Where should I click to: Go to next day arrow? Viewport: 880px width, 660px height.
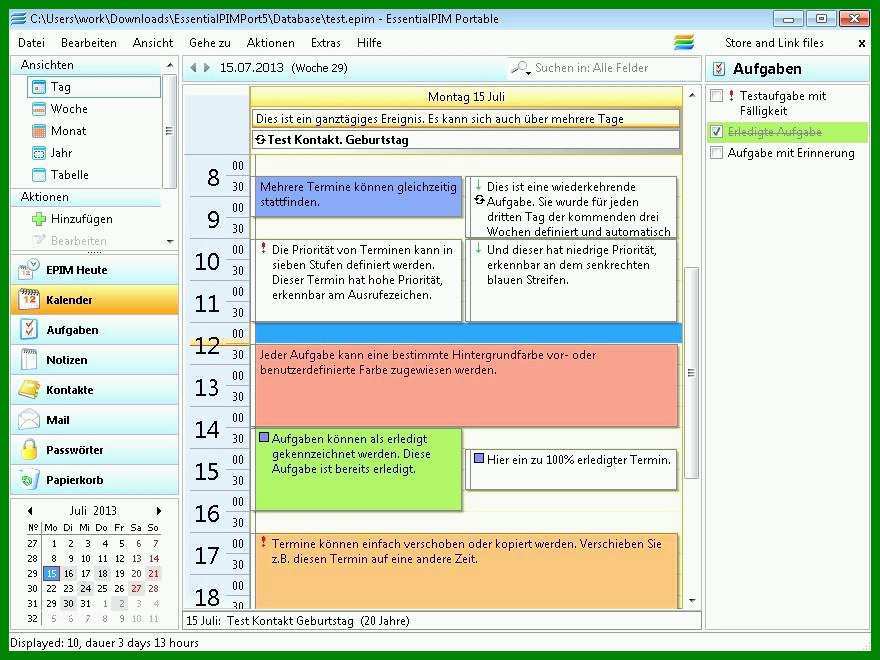click(207, 68)
